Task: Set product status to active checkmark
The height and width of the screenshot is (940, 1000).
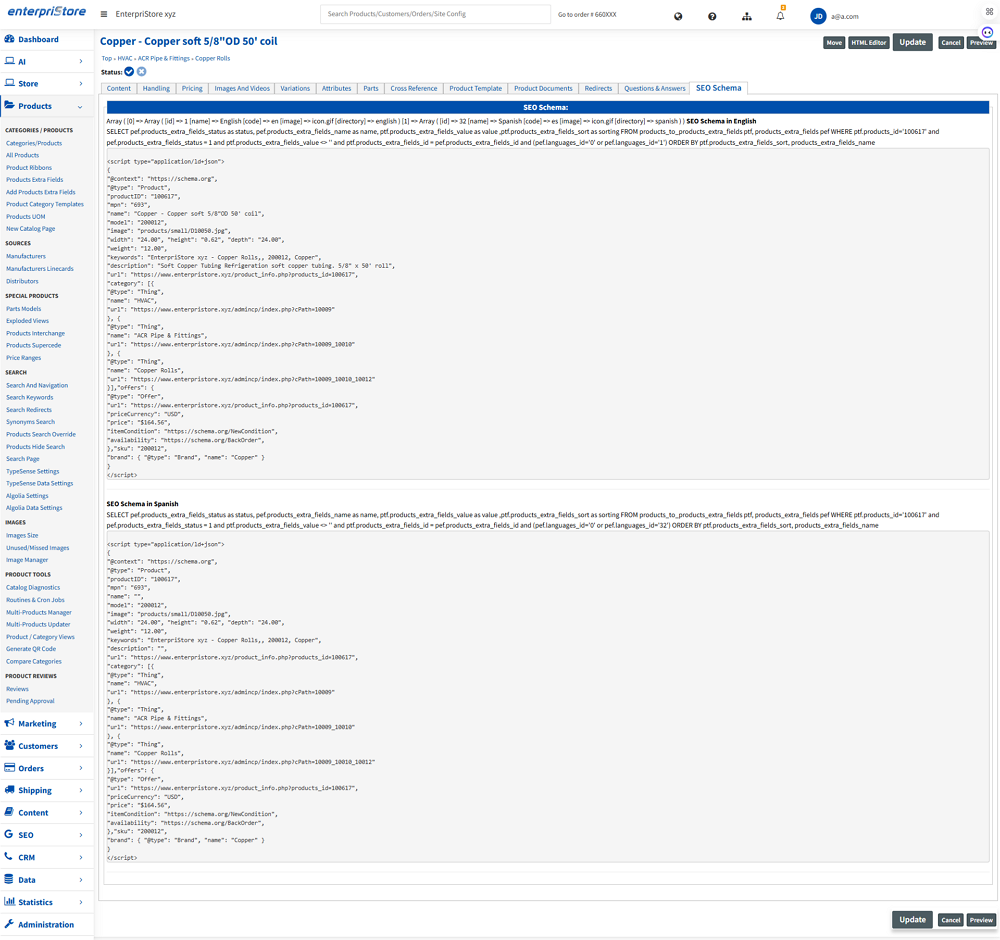Action: 129,72
